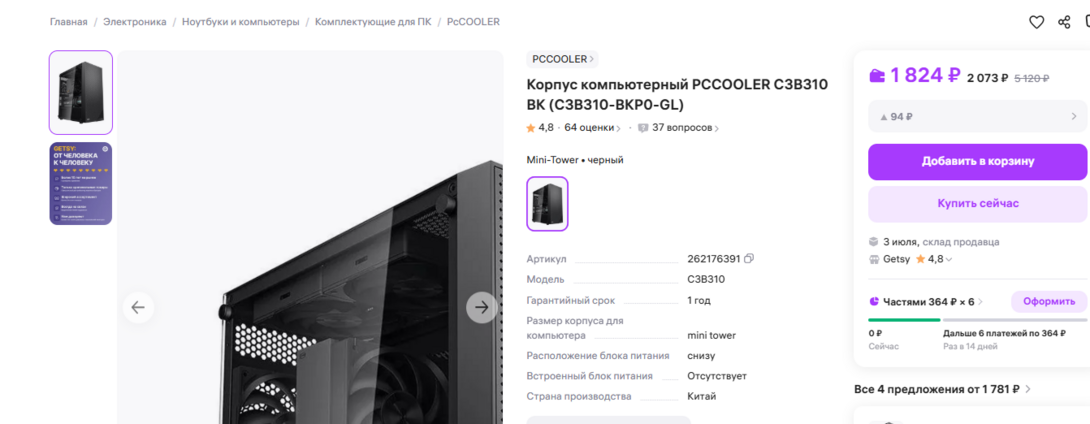Expand the 94 ₽ bonus row
This screenshot has width=1090, height=424.
[977, 116]
